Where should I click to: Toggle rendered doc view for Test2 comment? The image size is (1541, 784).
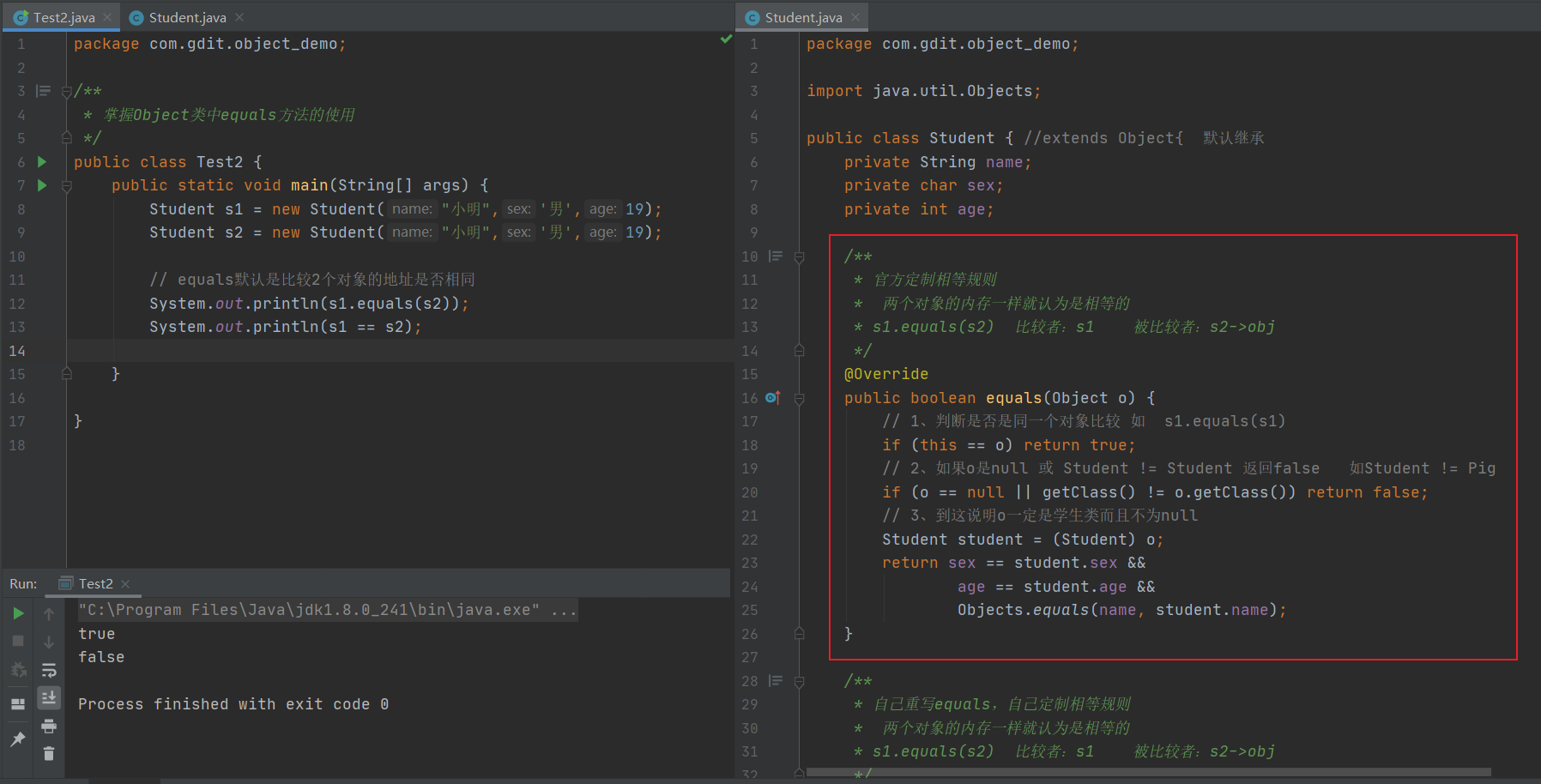click(x=43, y=91)
